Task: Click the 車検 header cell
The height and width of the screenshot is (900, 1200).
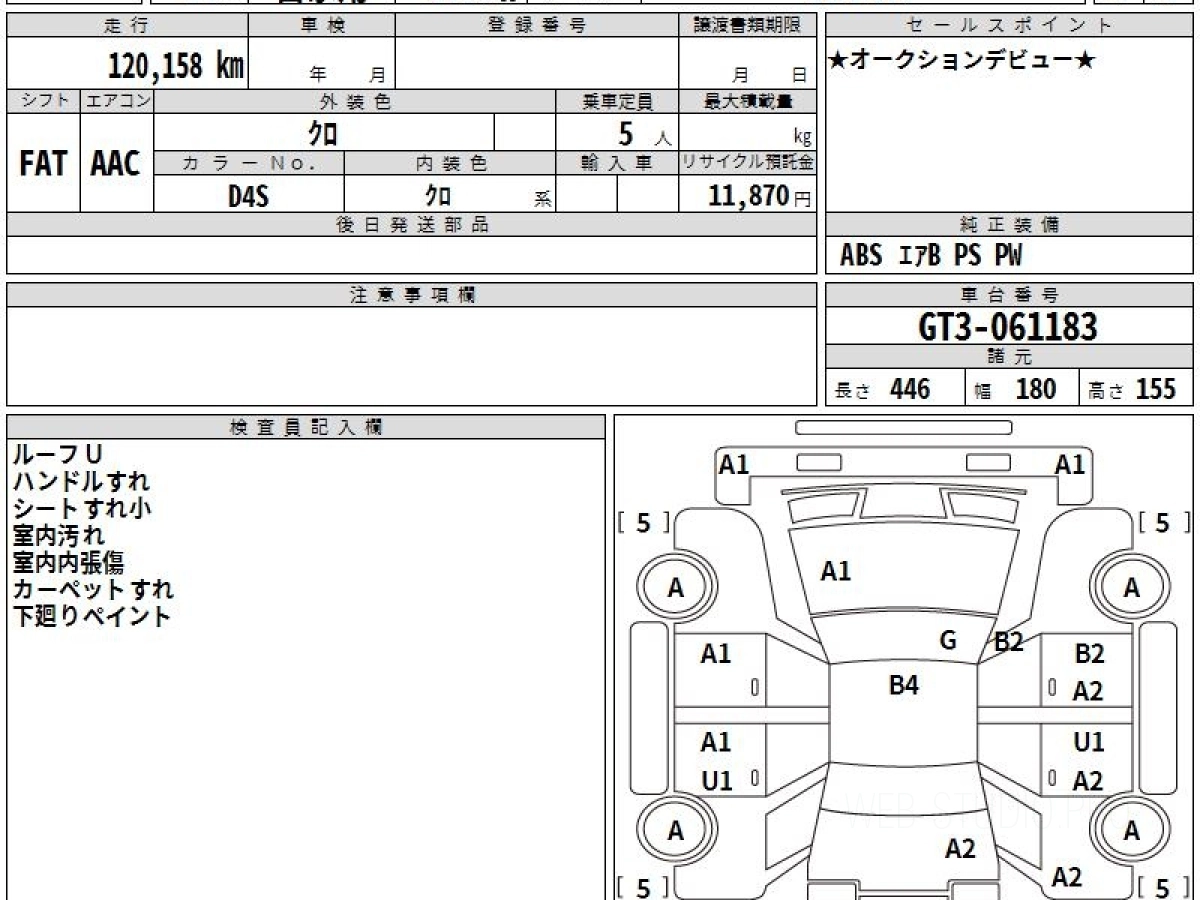Action: [321, 26]
